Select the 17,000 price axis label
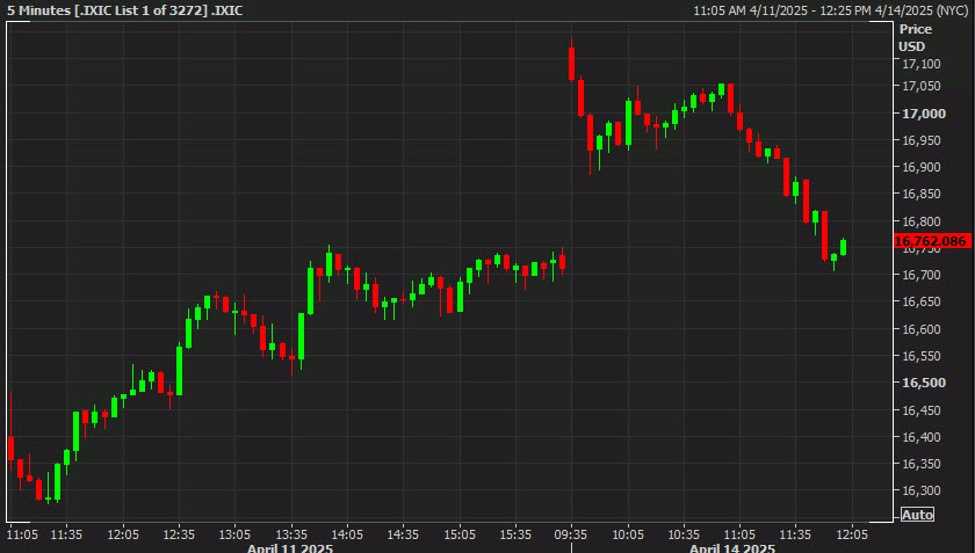 tap(921, 114)
